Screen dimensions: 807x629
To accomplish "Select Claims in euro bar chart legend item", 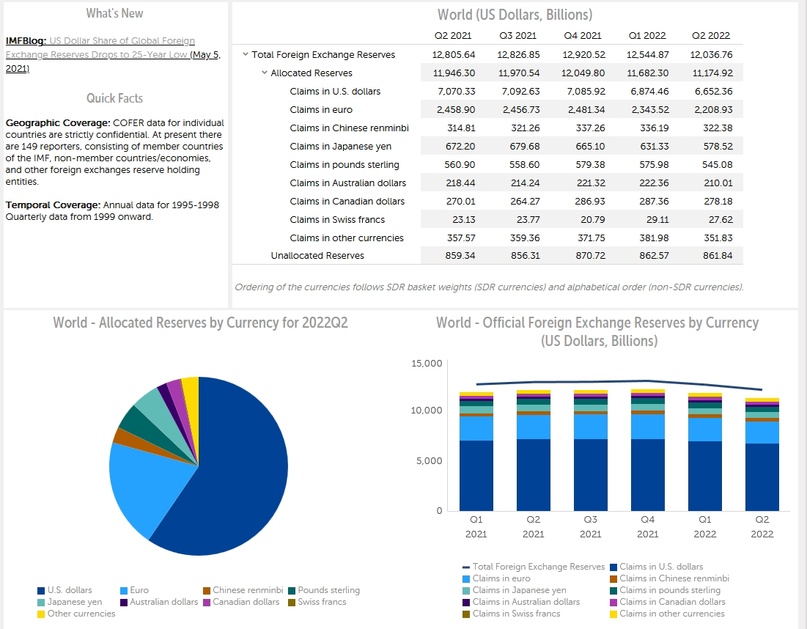I will click(464, 579).
